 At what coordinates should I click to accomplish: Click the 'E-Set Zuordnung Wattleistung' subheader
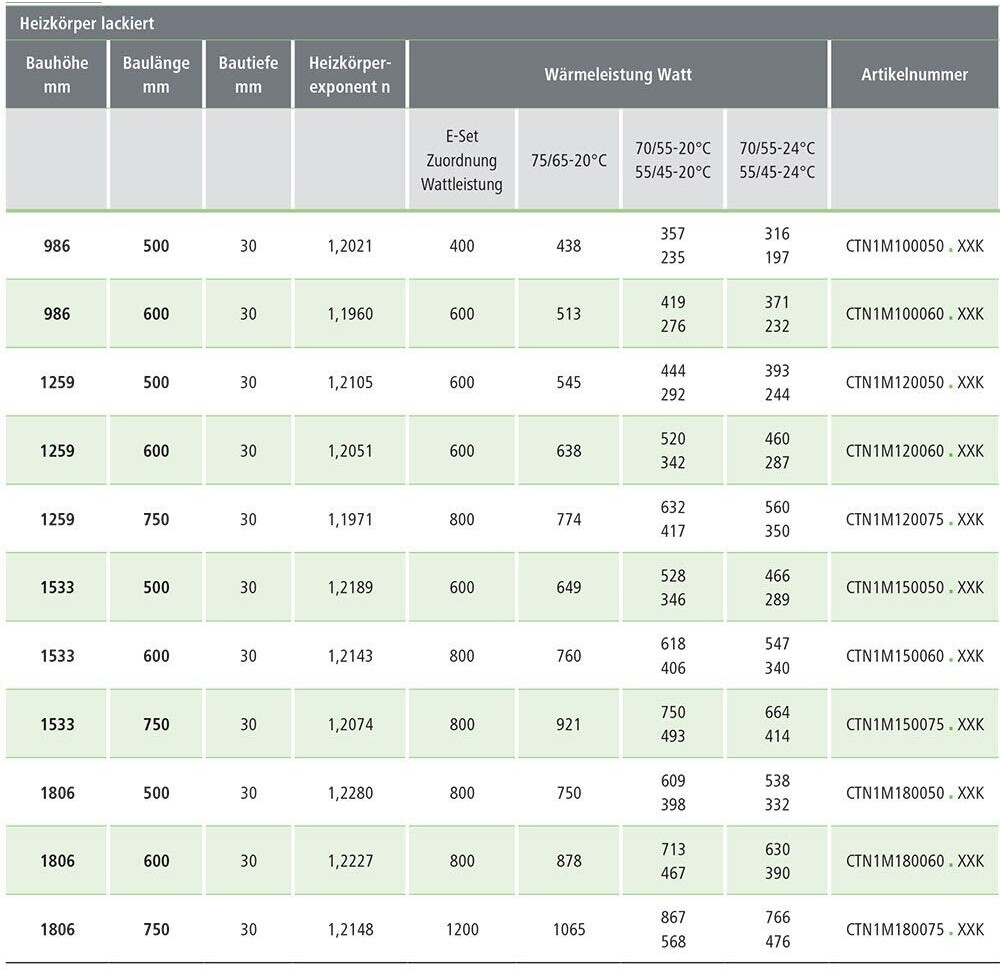point(461,160)
